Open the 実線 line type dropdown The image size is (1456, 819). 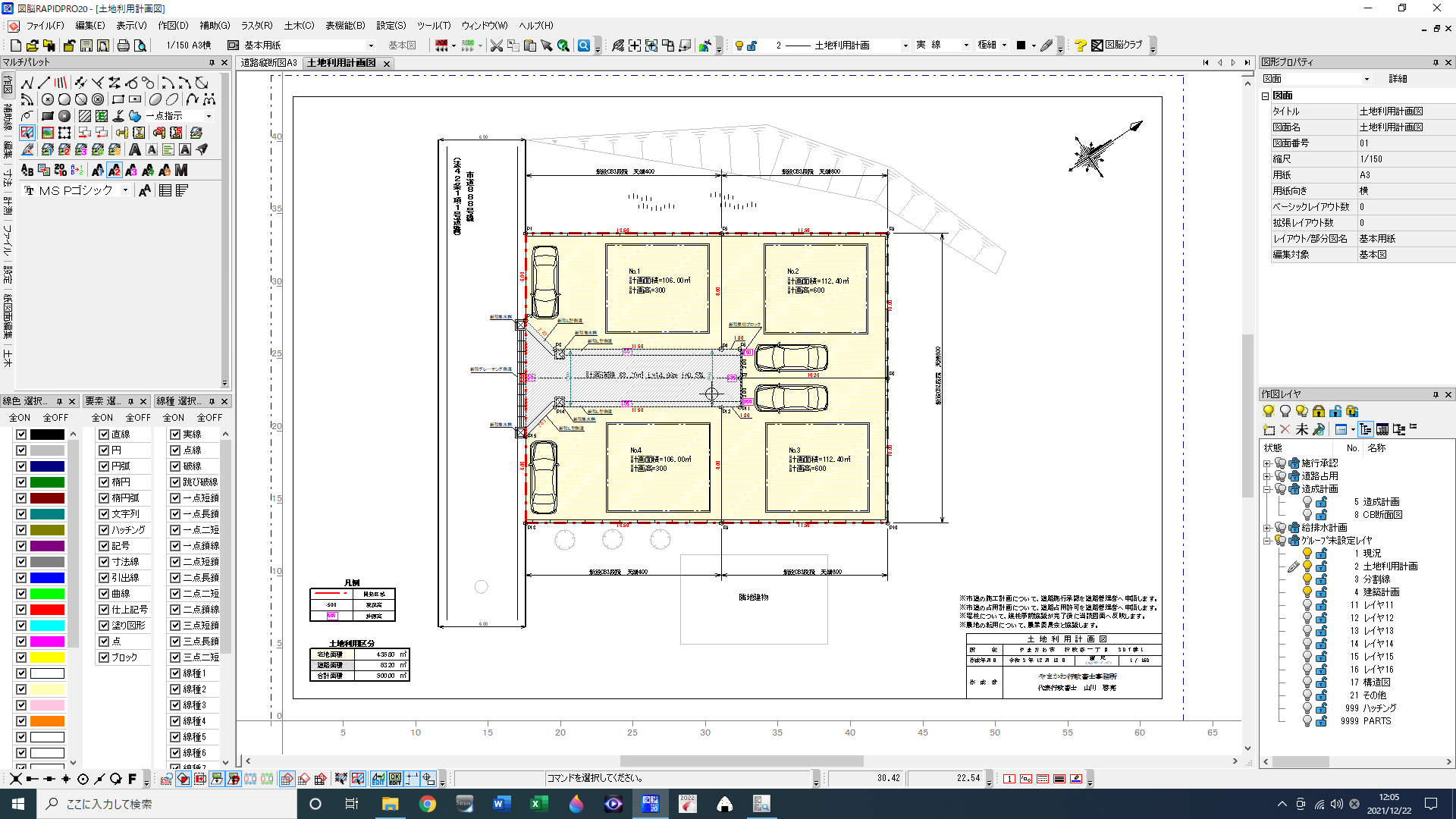click(966, 45)
